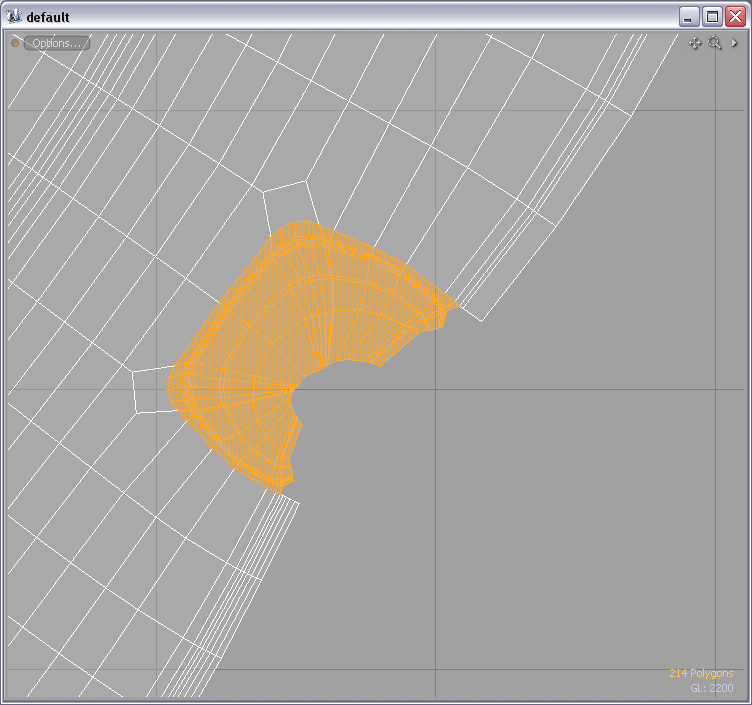The image size is (752, 705).
Task: Minimize the default window
Action: [689, 17]
